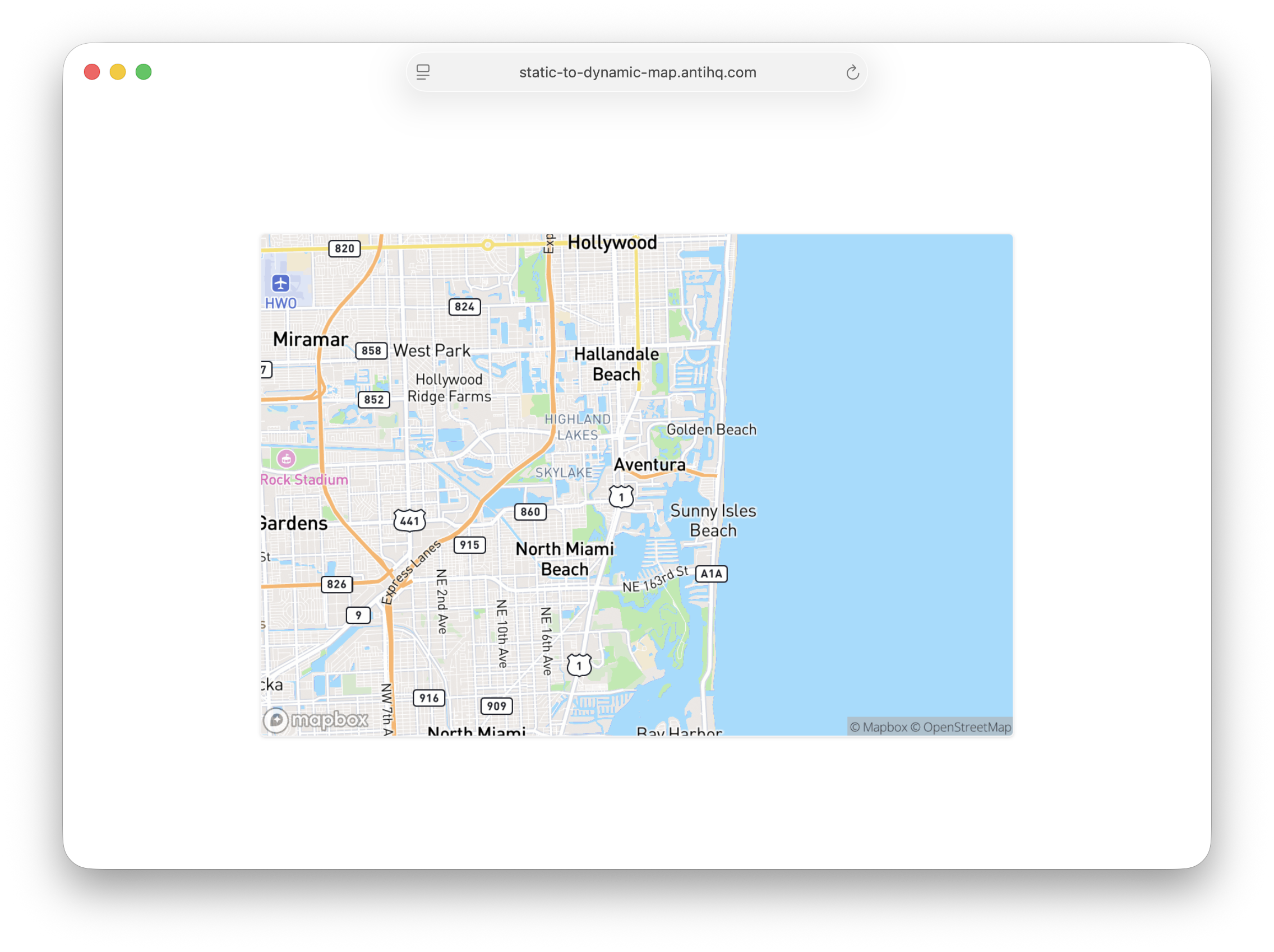Click the route 916 marker

tap(429, 698)
